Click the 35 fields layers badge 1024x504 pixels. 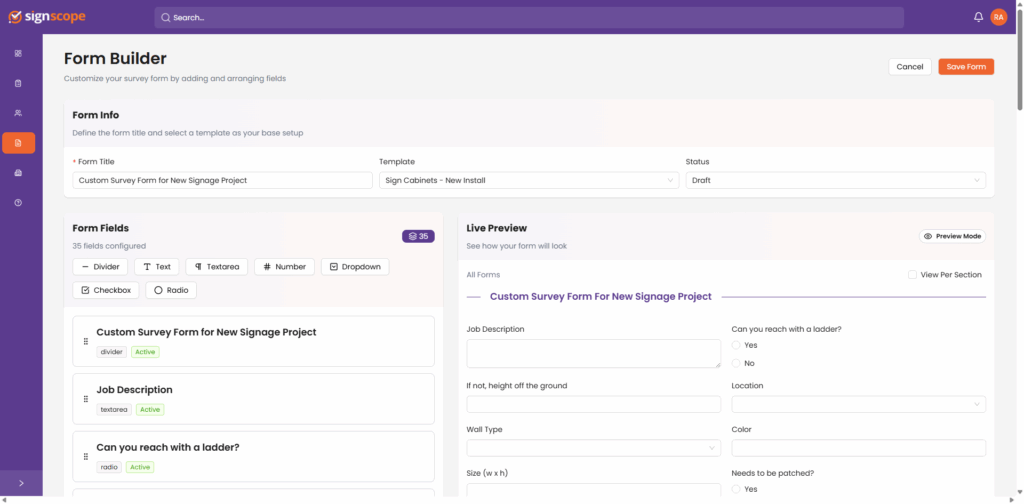[418, 236]
